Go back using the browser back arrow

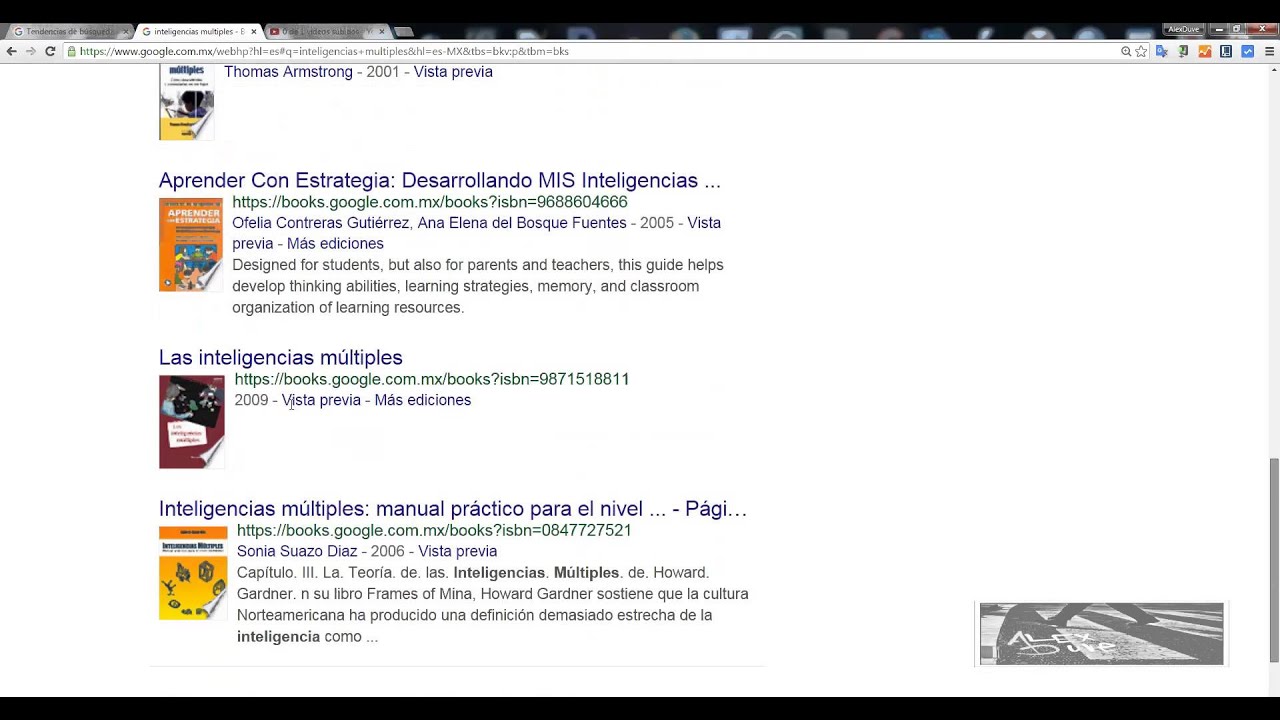[11, 51]
